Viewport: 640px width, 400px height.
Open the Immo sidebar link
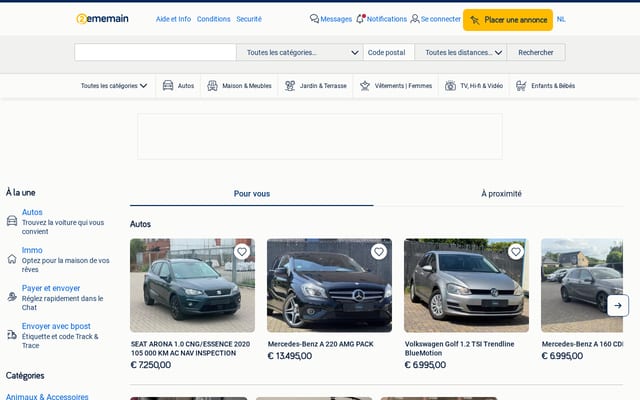32,250
